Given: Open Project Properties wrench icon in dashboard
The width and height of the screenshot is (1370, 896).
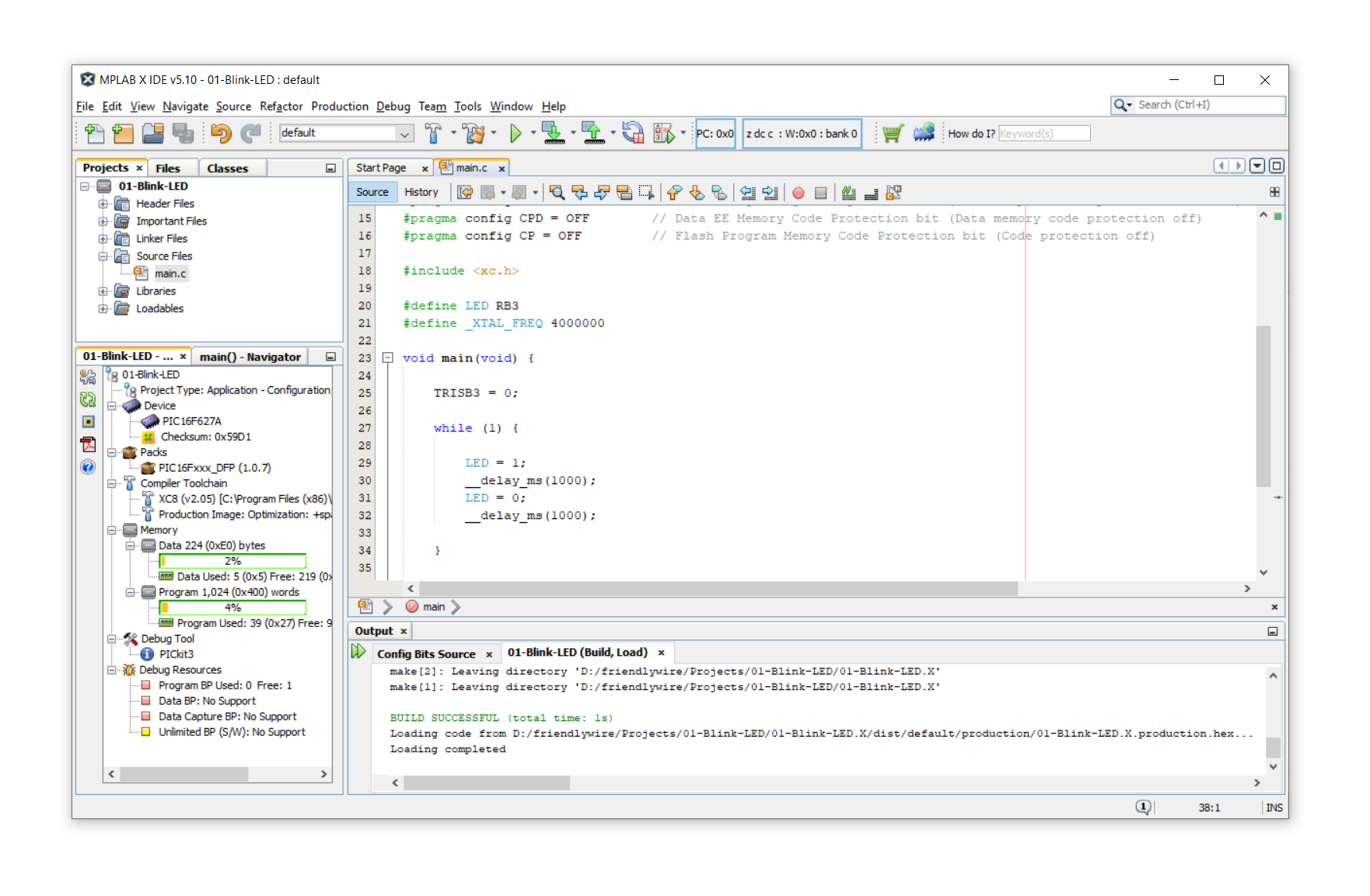Looking at the screenshot, I should pos(88,378).
